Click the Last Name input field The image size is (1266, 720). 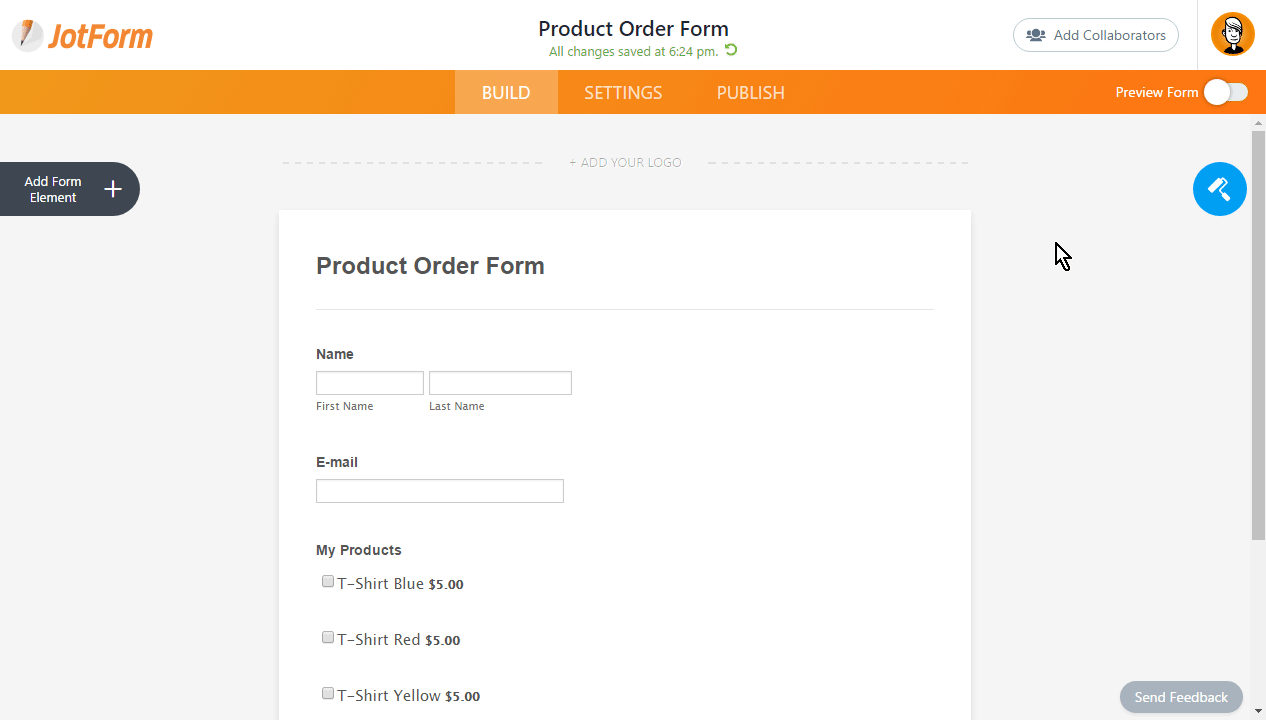500,383
